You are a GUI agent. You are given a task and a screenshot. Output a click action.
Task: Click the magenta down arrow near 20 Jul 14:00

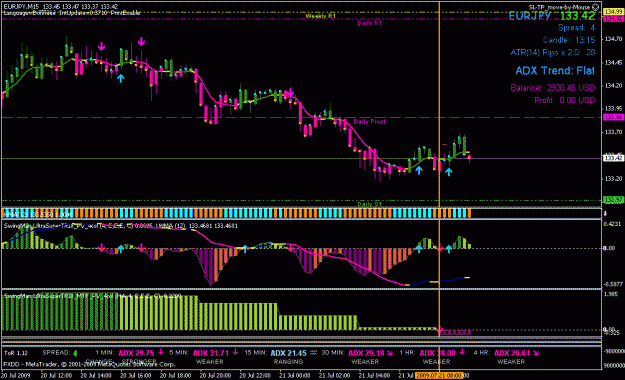tap(102, 47)
